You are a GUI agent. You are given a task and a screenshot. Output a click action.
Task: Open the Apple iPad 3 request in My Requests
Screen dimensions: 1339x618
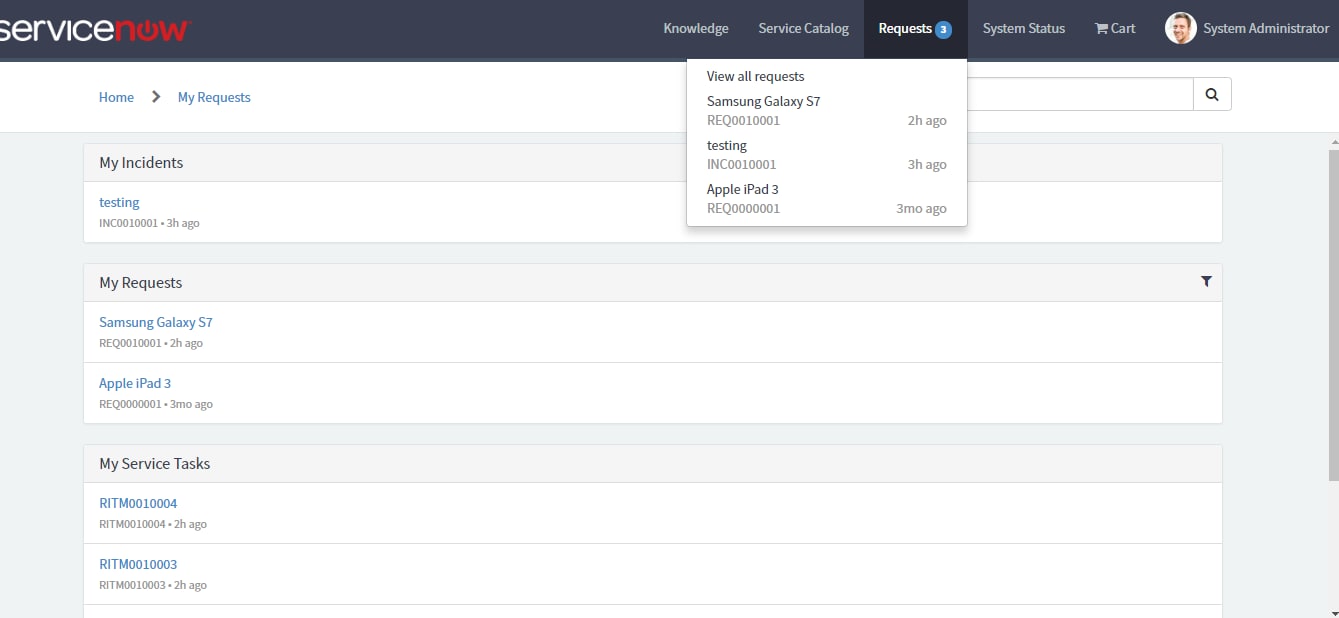click(x=135, y=383)
